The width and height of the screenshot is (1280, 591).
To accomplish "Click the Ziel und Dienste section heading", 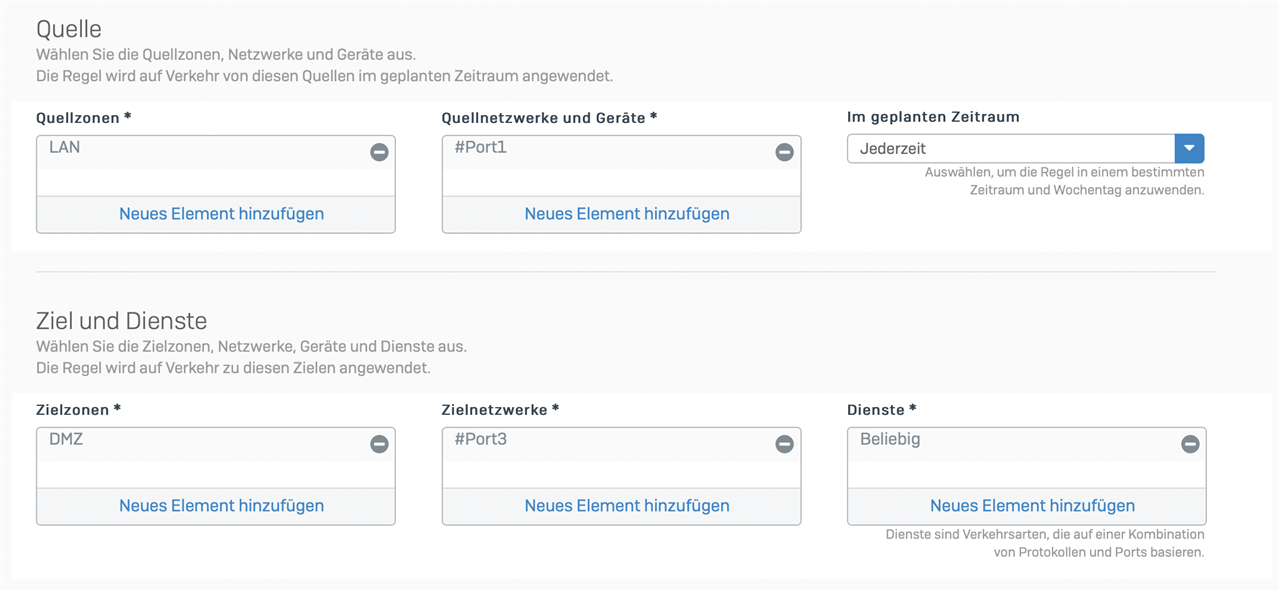I will [122, 321].
